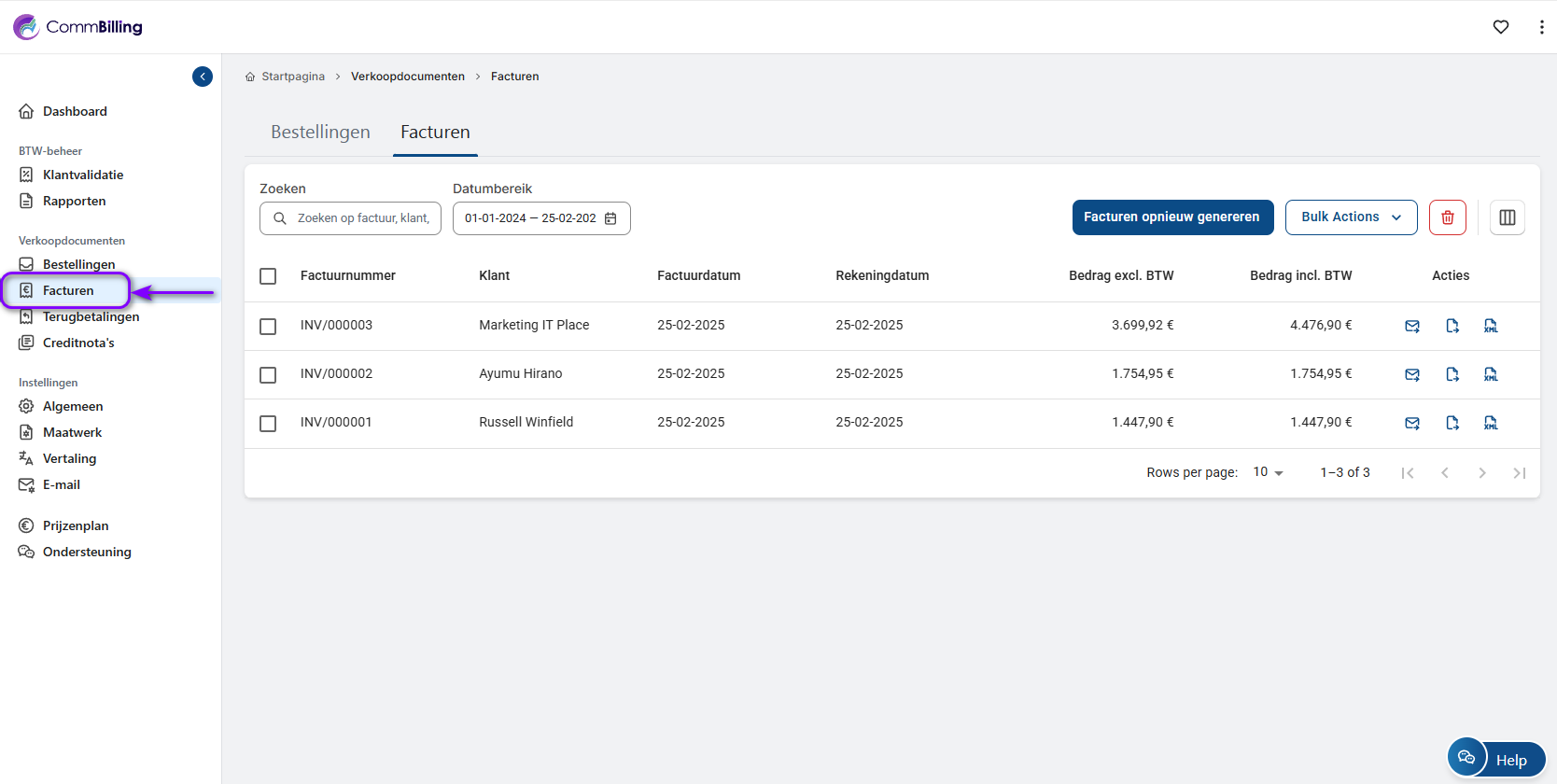The height and width of the screenshot is (784, 1557).
Task: Toggle the select-all checkbox in table header
Action: point(268,276)
